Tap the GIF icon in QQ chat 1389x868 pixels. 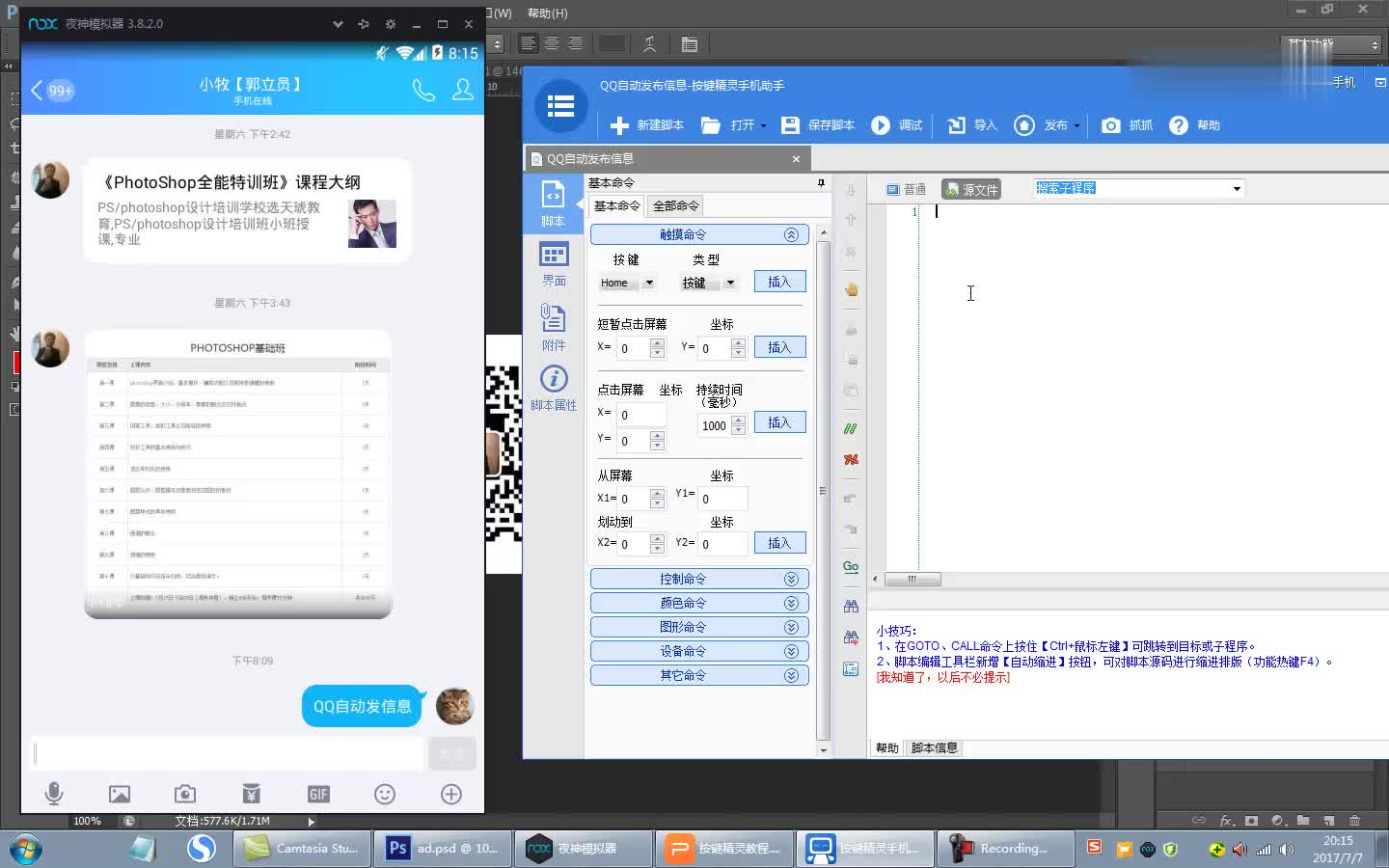point(318,794)
